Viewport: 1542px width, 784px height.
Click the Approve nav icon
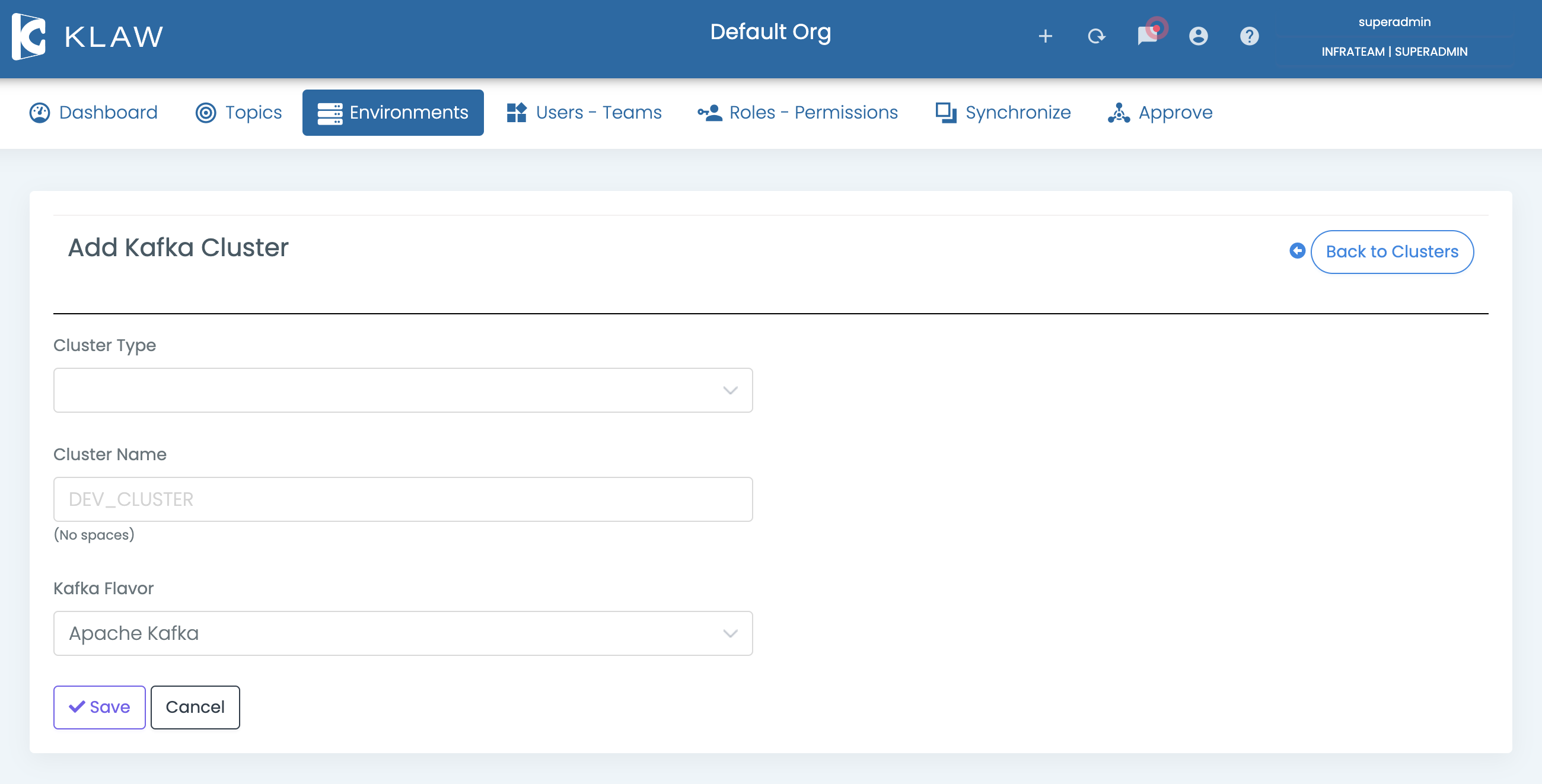tap(1118, 113)
